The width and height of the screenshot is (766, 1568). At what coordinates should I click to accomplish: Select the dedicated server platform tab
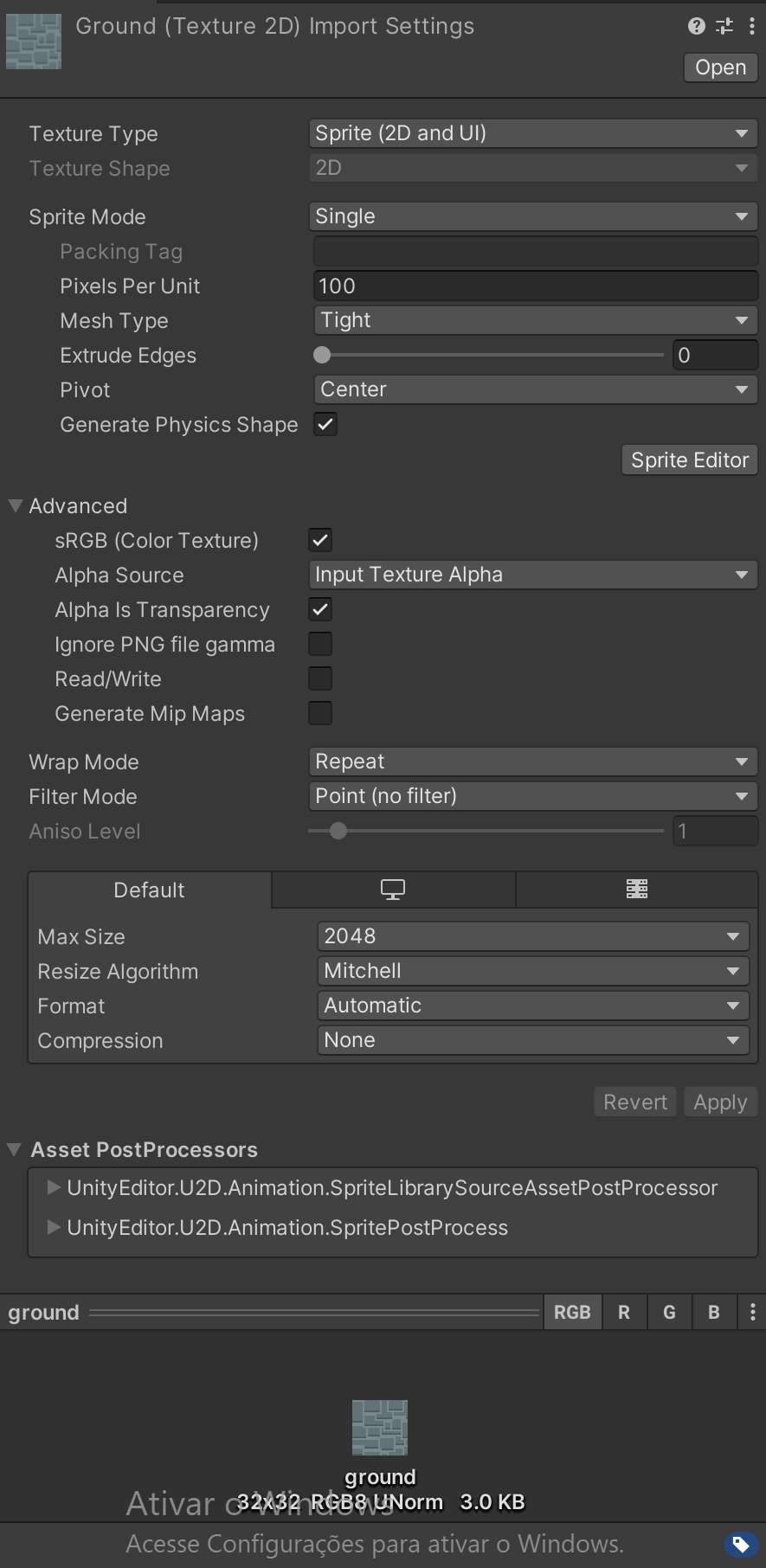637,890
